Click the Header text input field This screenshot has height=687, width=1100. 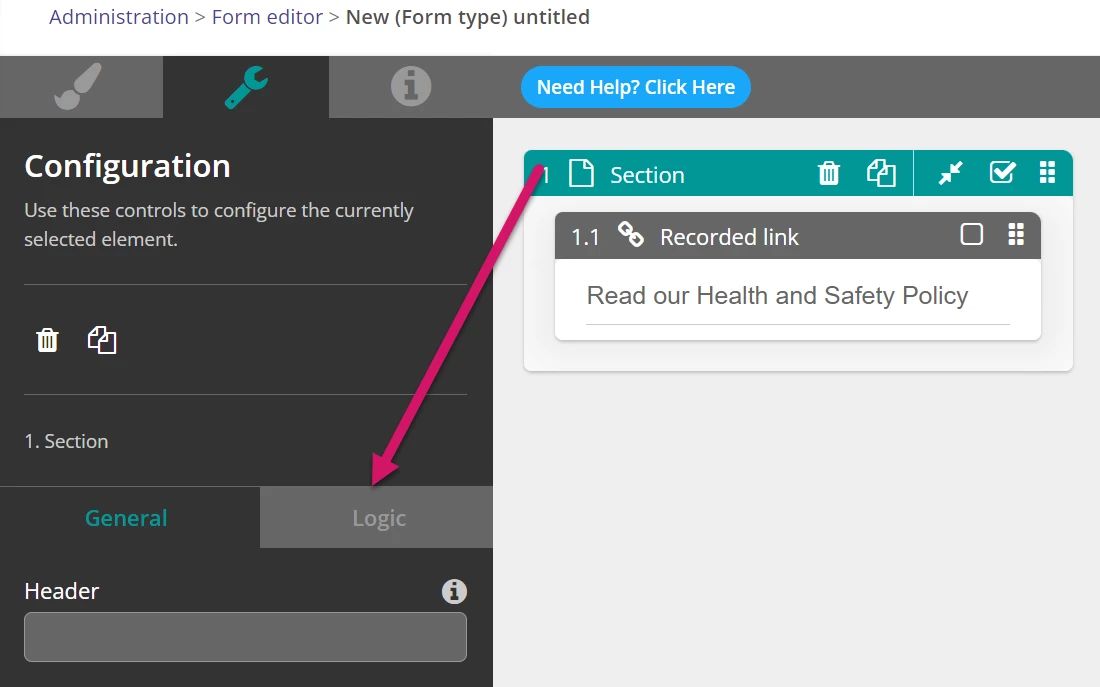click(246, 637)
